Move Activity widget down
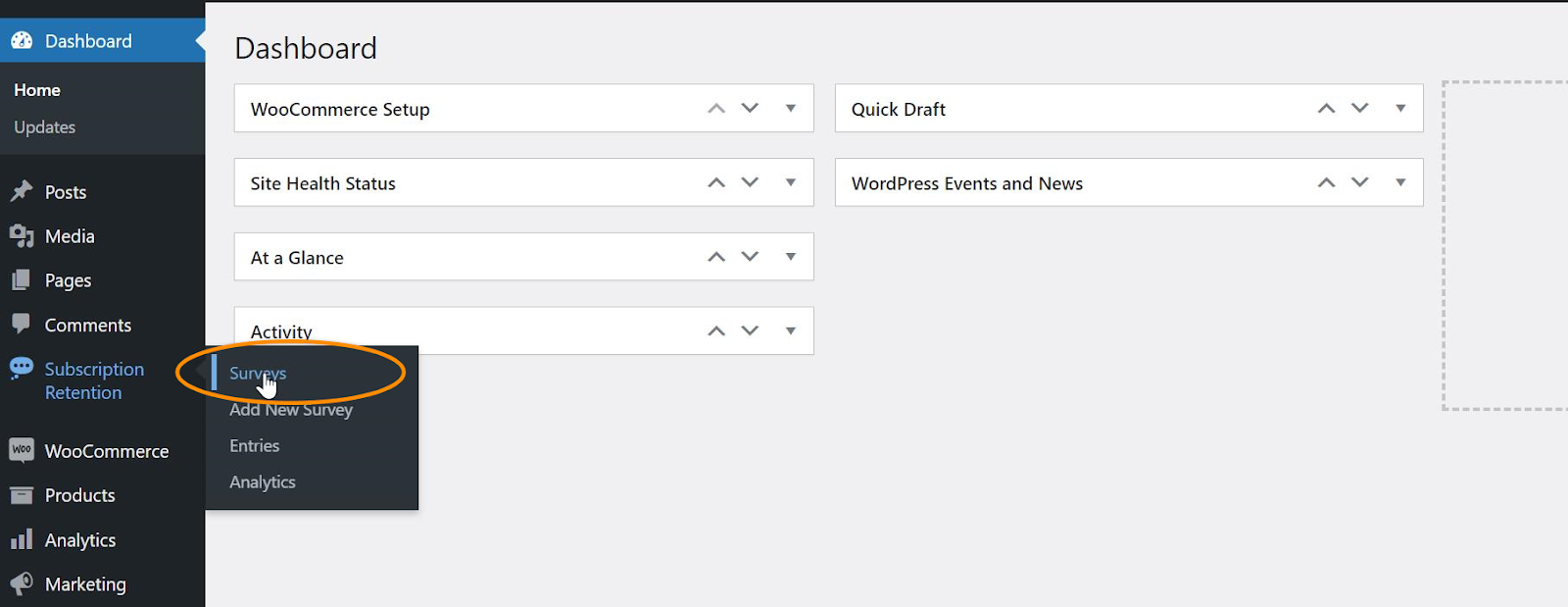The height and width of the screenshot is (607, 1568). coord(750,331)
